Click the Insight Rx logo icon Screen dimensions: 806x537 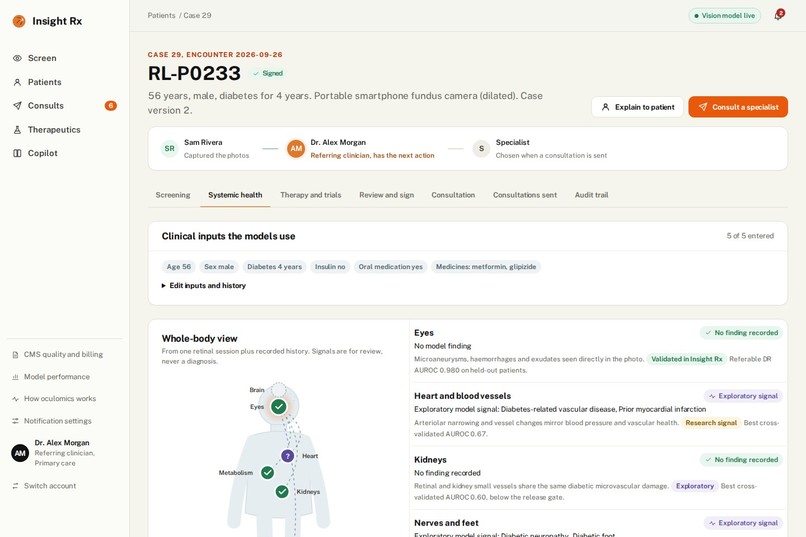pos(19,21)
